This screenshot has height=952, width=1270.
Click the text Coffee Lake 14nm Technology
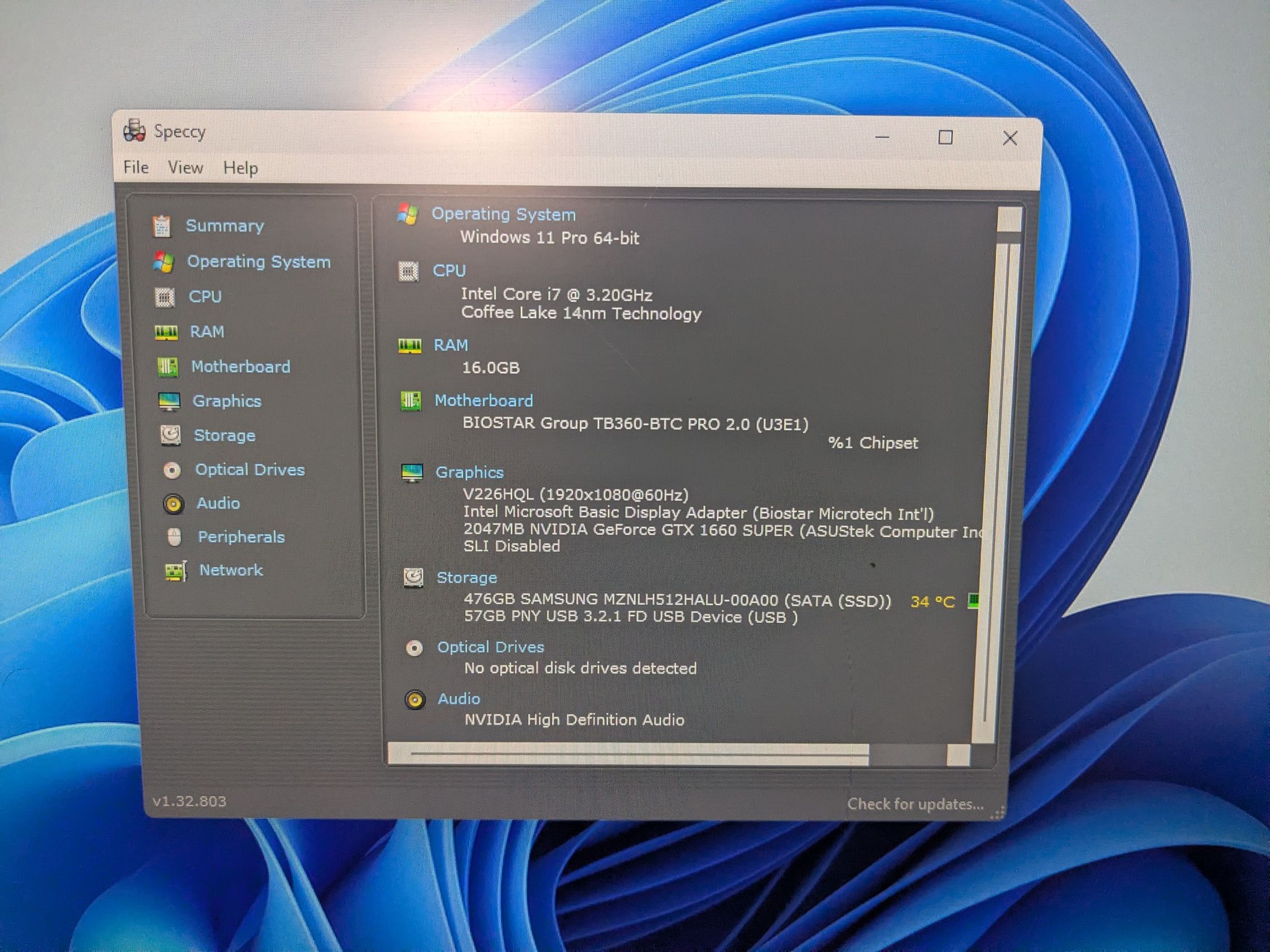click(581, 314)
